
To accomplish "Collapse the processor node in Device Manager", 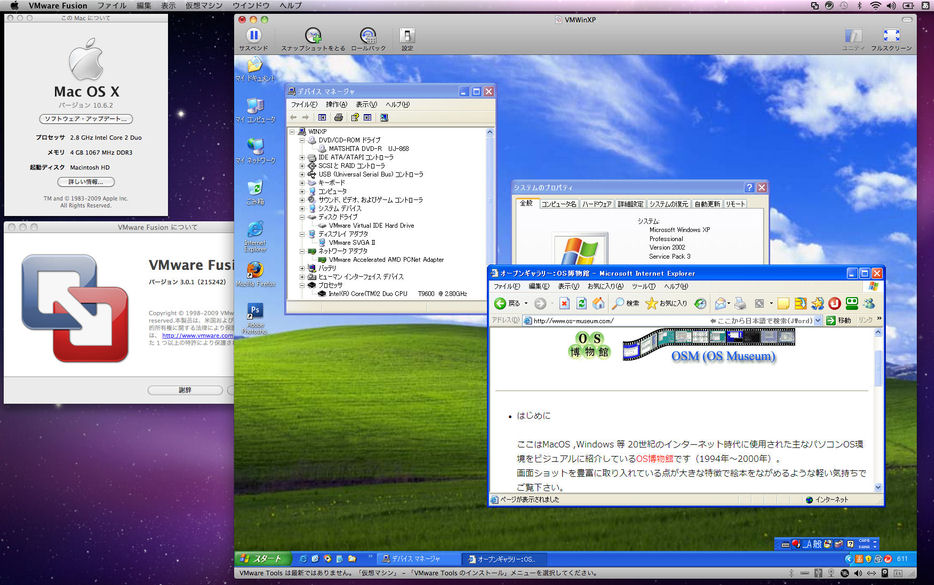I will point(303,285).
